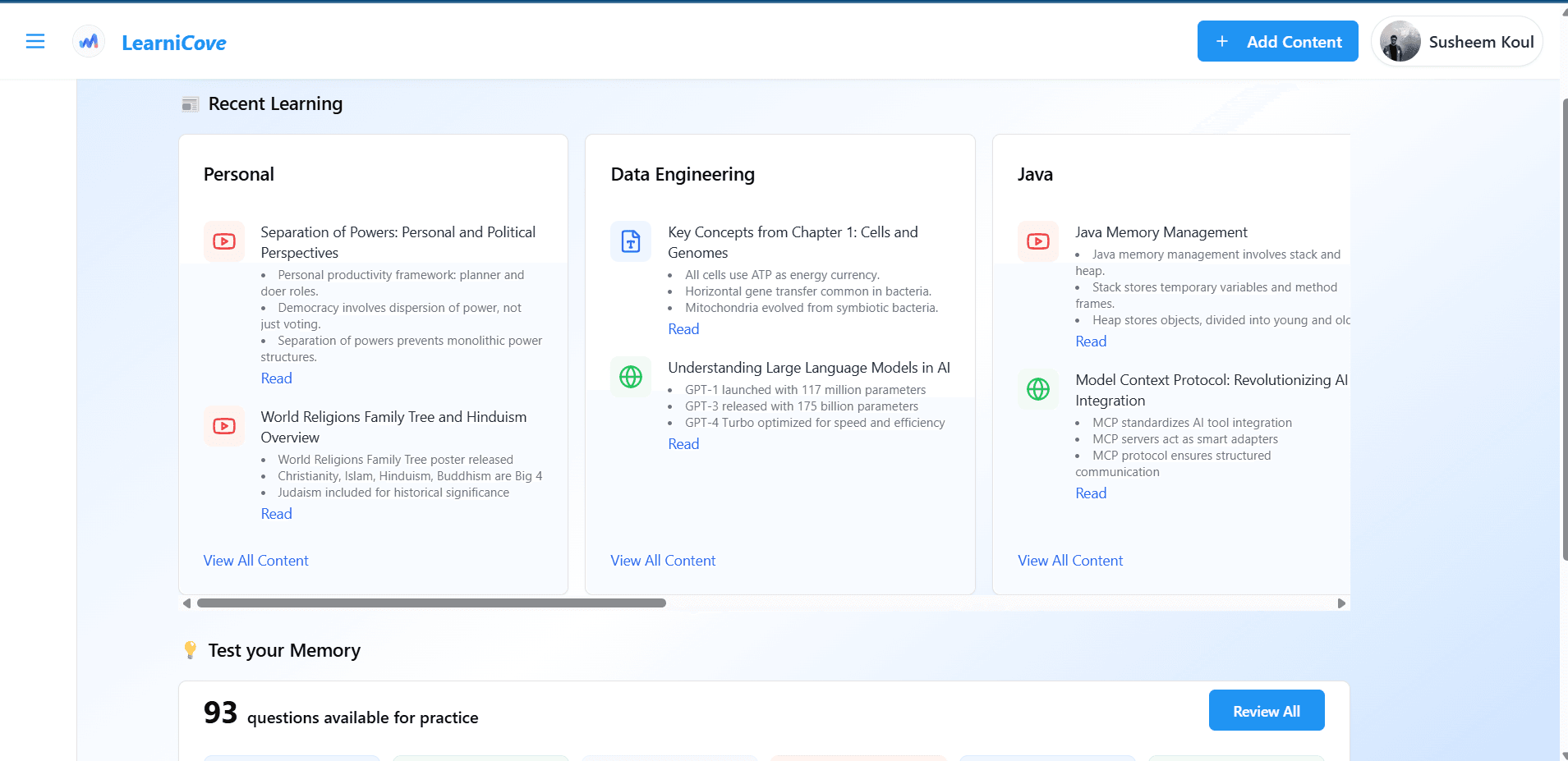
Task: Click 'Horizontal gene transfer common in bacteria' bullet
Action: click(808, 291)
